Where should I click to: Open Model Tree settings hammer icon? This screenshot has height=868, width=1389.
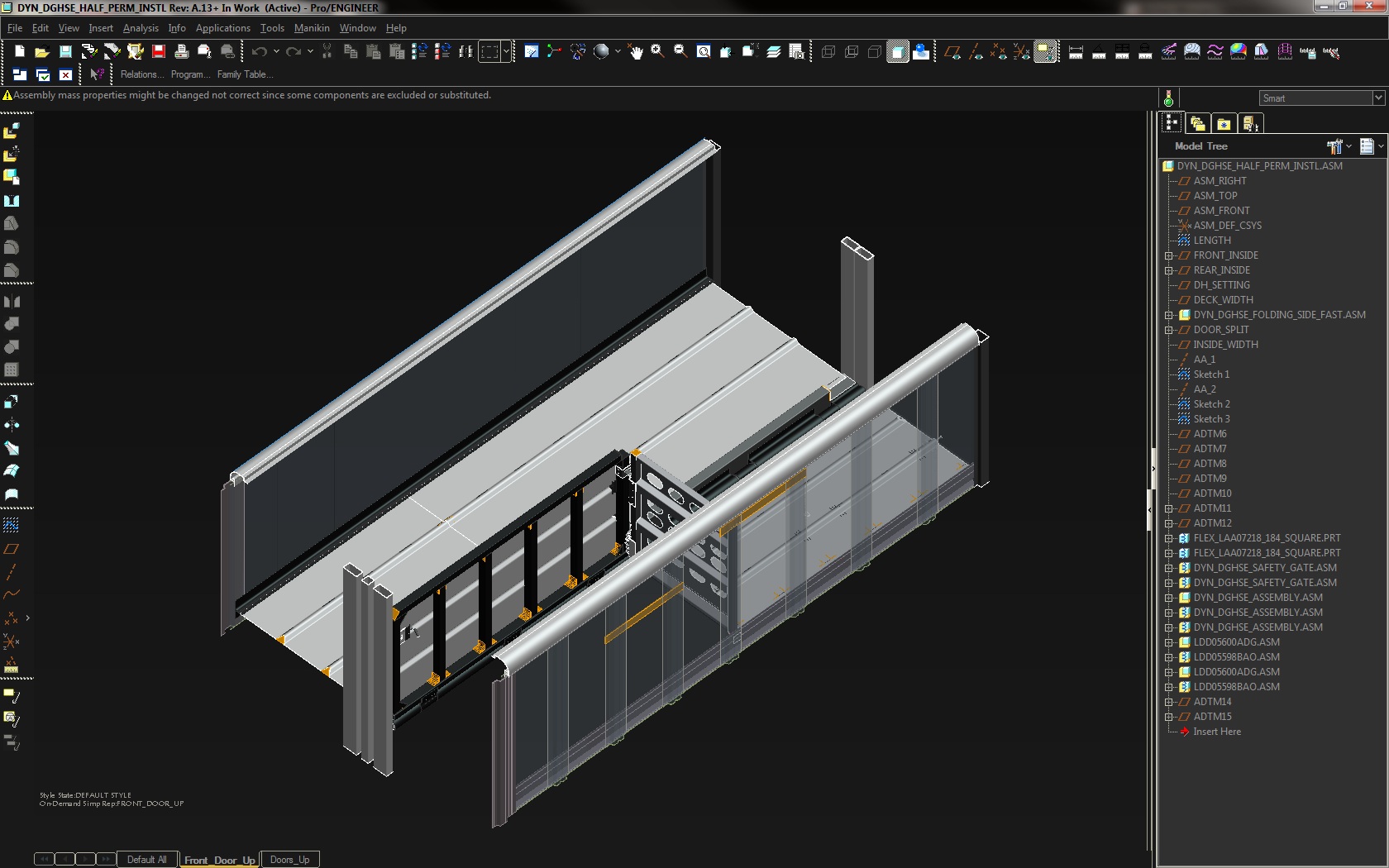pyautogui.click(x=1334, y=146)
